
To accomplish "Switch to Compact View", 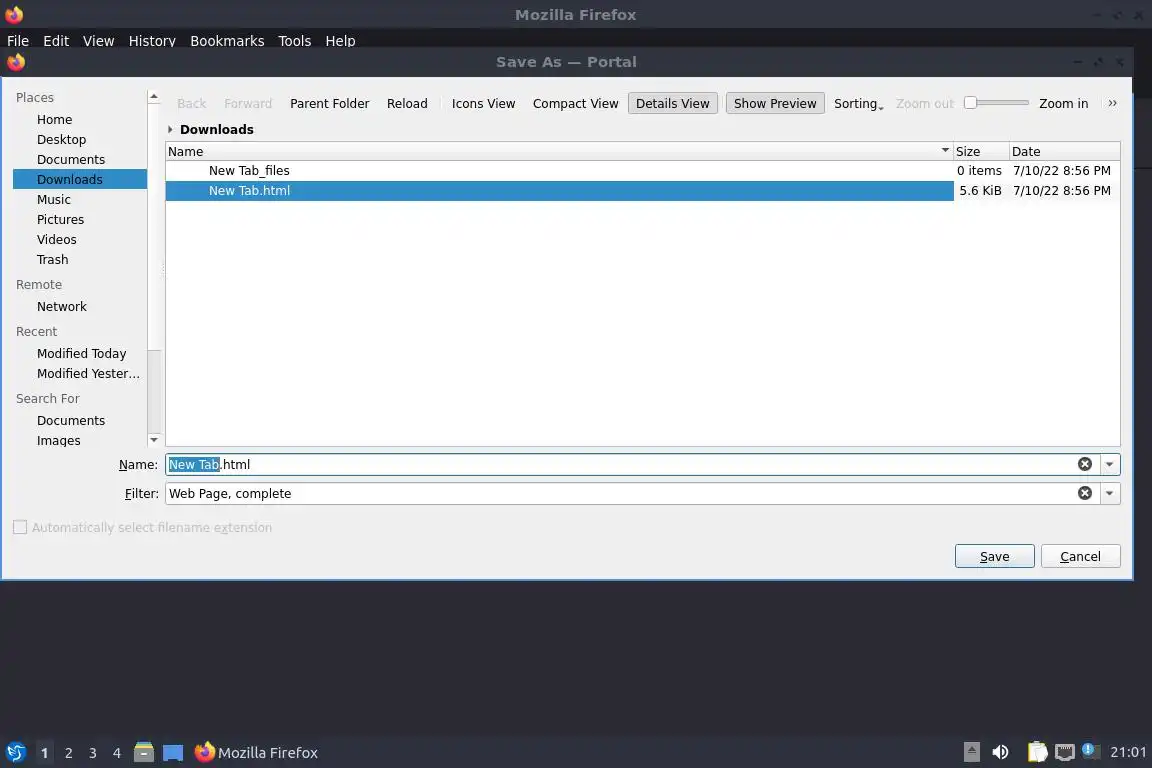I will click(575, 104).
